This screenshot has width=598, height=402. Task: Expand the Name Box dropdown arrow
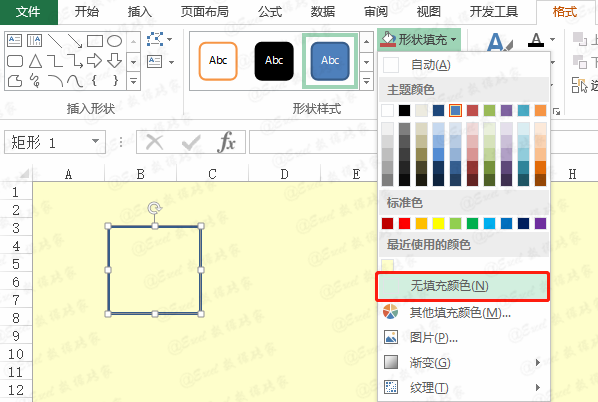pos(95,142)
